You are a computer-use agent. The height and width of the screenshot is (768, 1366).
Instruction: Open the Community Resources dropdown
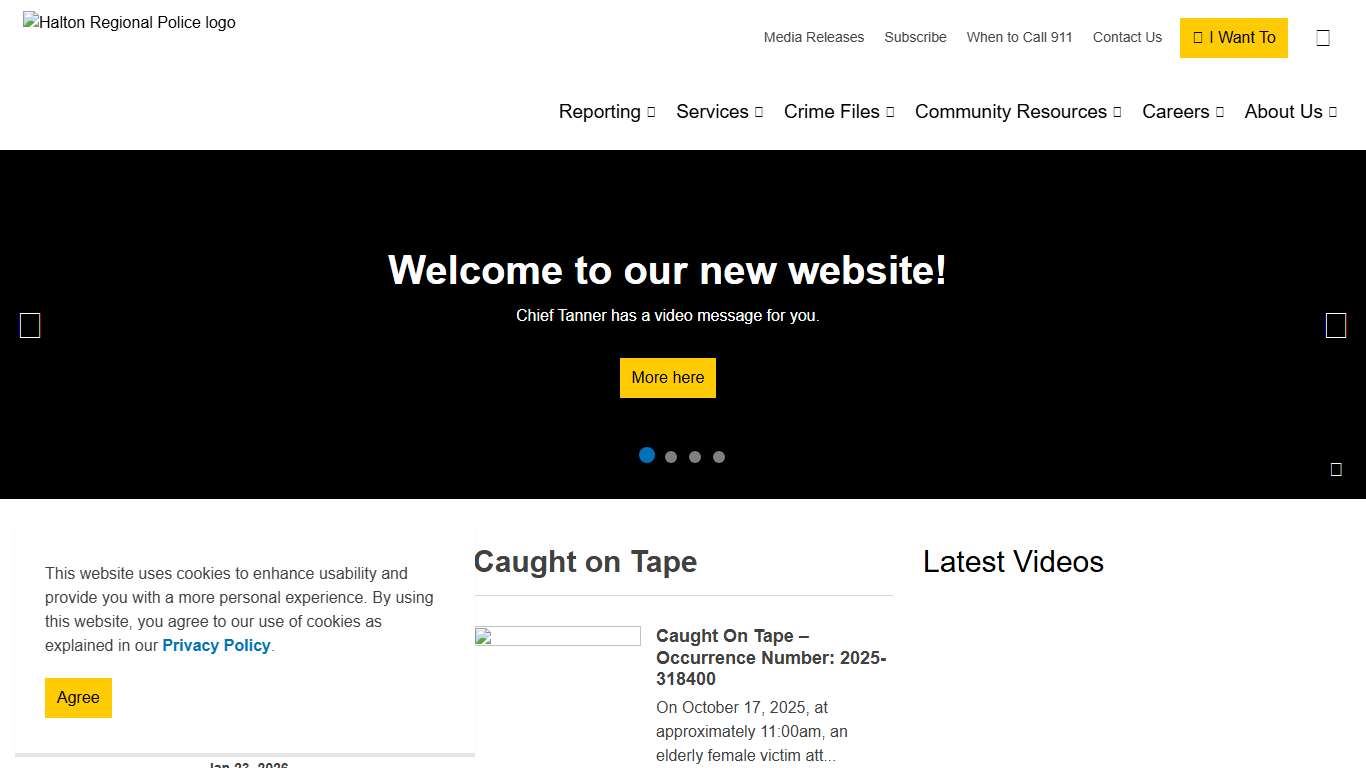[x=1018, y=112]
